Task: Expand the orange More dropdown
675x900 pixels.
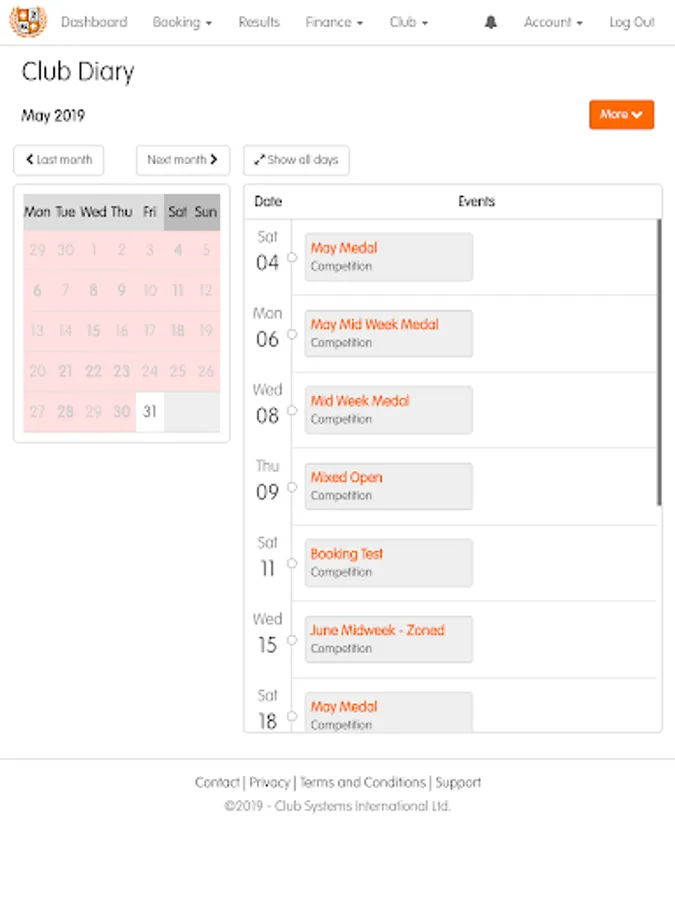Action: tap(621, 115)
